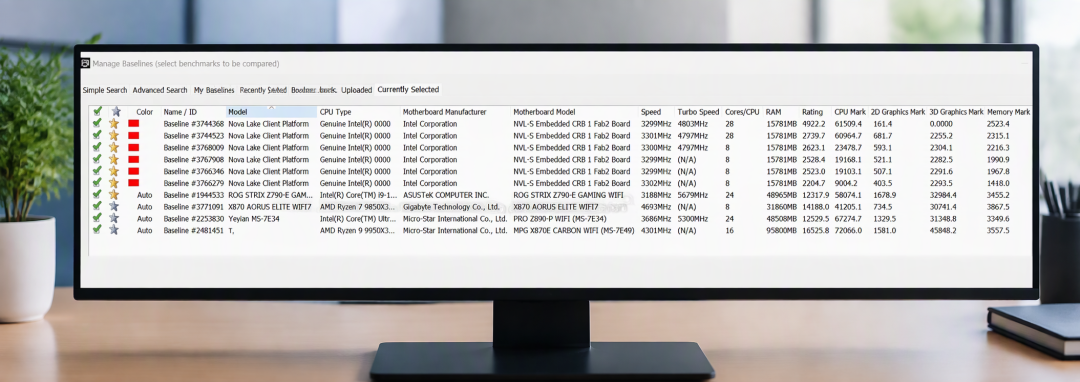This screenshot has height=382, width=1080.
Task: Pick red color swatch of Baseline #3744368
Action: coord(134,124)
